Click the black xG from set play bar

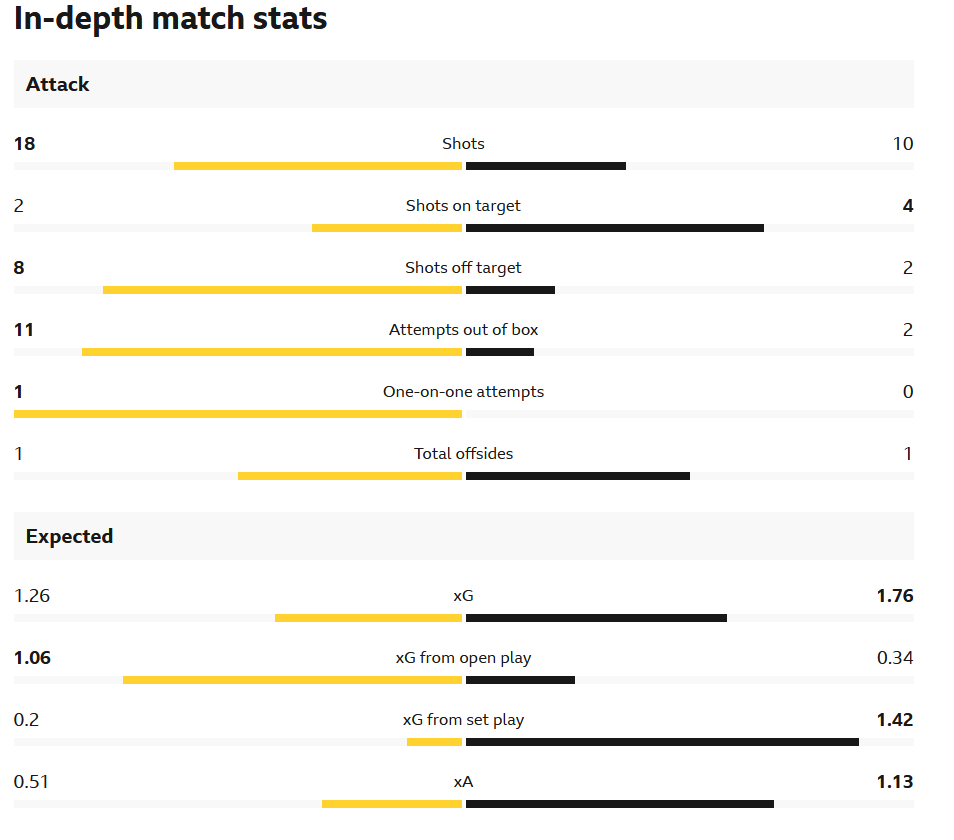tap(662, 742)
